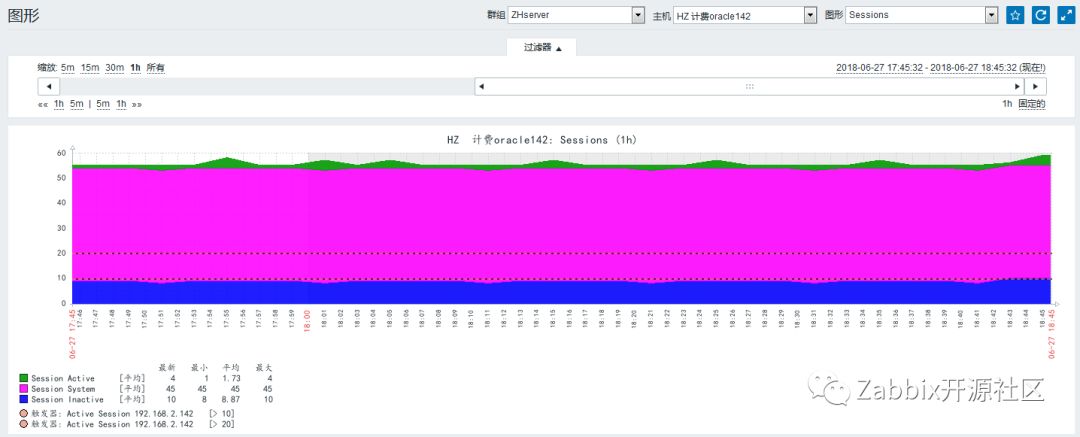
Task: Click left arrow at timeline scrollbar start
Action: click(49, 87)
